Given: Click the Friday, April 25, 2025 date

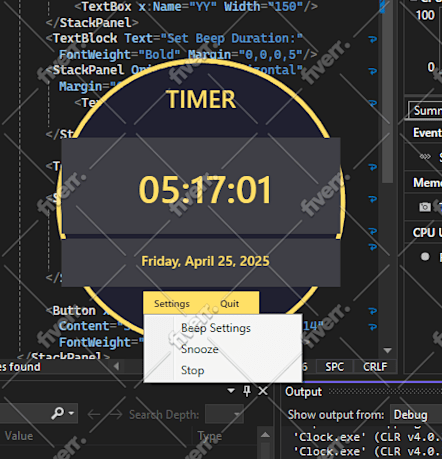Looking at the screenshot, I should (205, 261).
